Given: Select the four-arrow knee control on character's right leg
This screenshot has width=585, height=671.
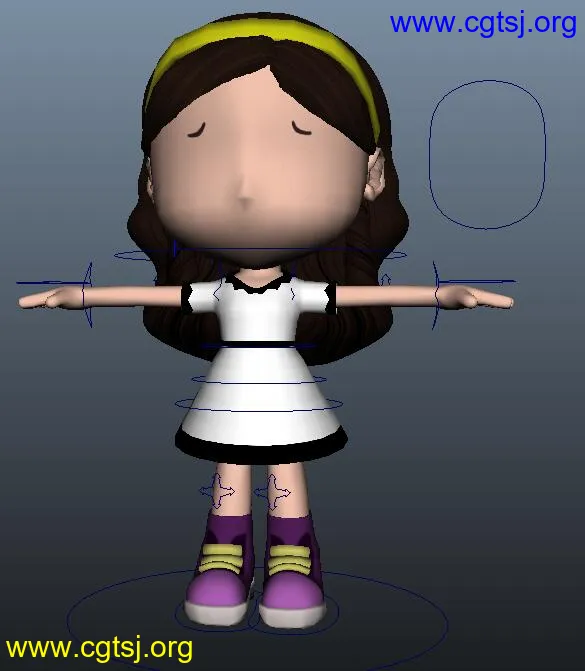Looking at the screenshot, I should pyautogui.click(x=217, y=491).
